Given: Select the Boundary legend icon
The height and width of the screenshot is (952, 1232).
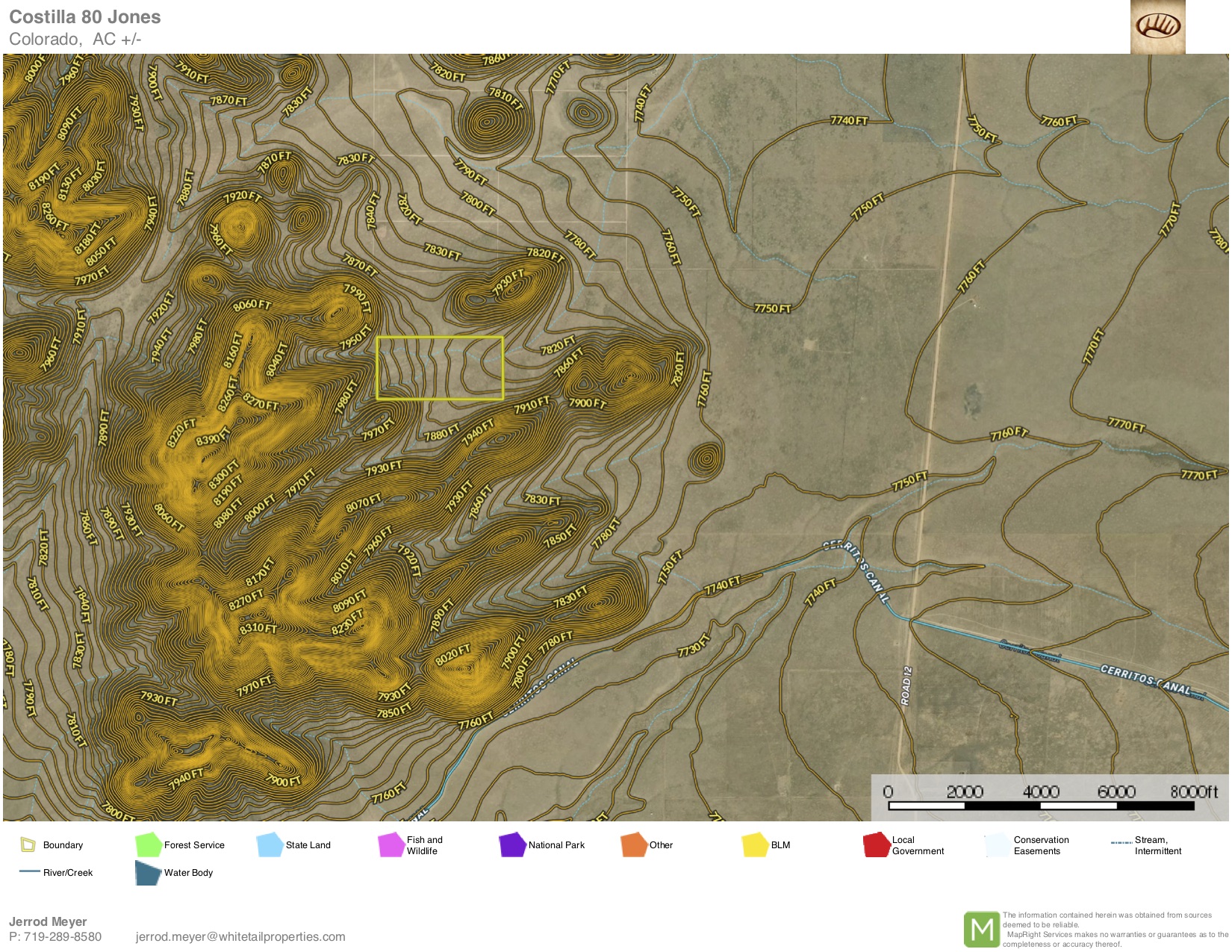Looking at the screenshot, I should (28, 844).
